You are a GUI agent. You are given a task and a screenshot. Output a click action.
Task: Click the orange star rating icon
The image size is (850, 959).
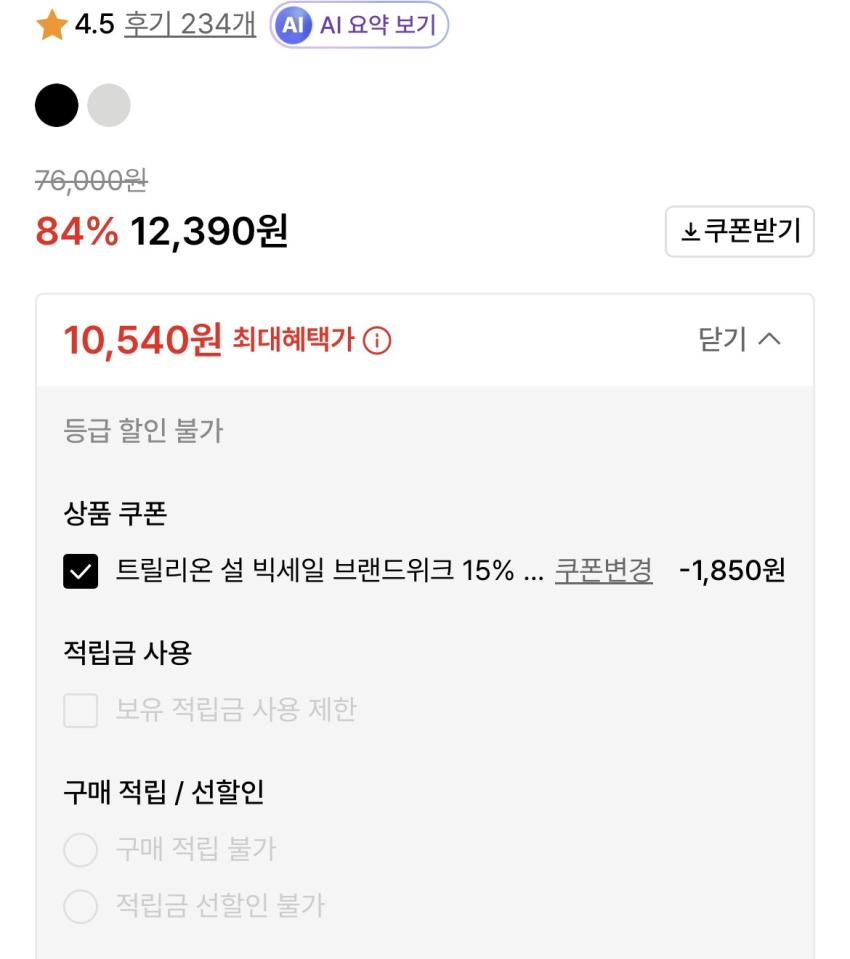pos(51,26)
